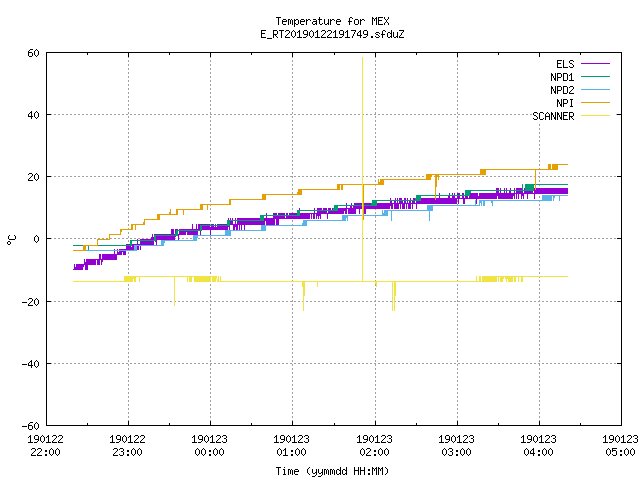Click the 'Temperature for MEX' chart title
Viewport: 640px width, 480px height.
click(332, 21)
